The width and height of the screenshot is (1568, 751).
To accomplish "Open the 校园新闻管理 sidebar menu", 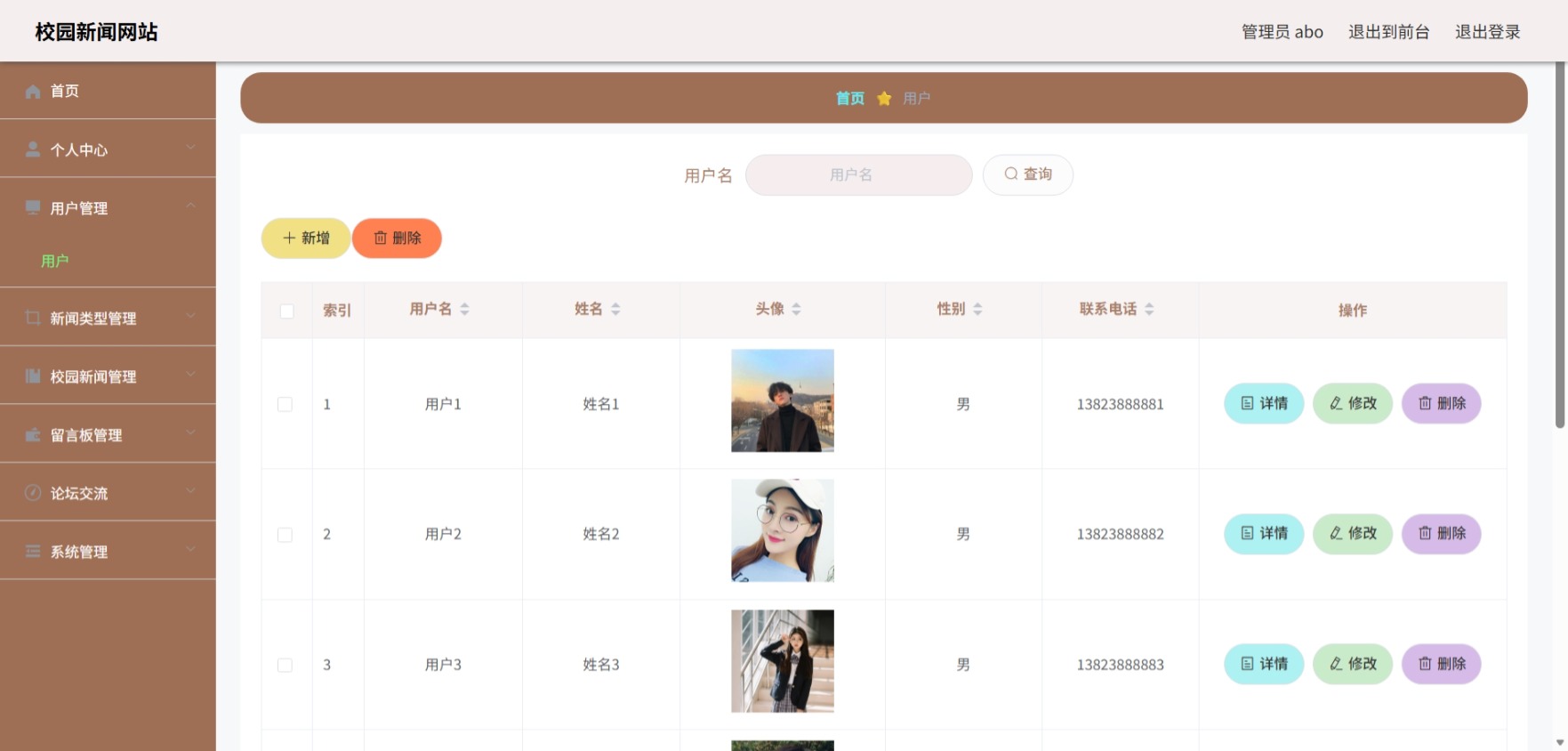I will click(x=108, y=376).
